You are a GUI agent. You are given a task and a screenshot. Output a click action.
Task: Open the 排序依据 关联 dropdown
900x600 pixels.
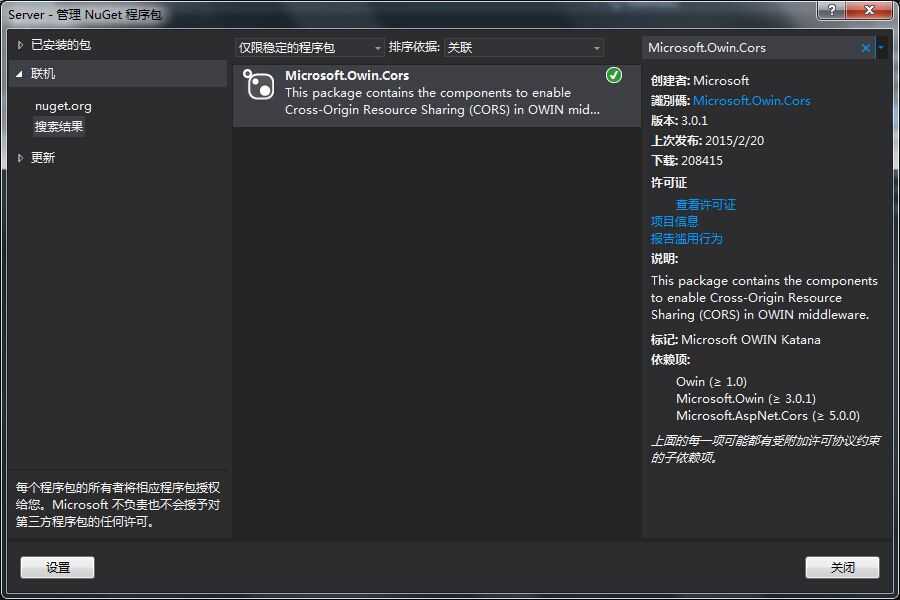point(523,48)
